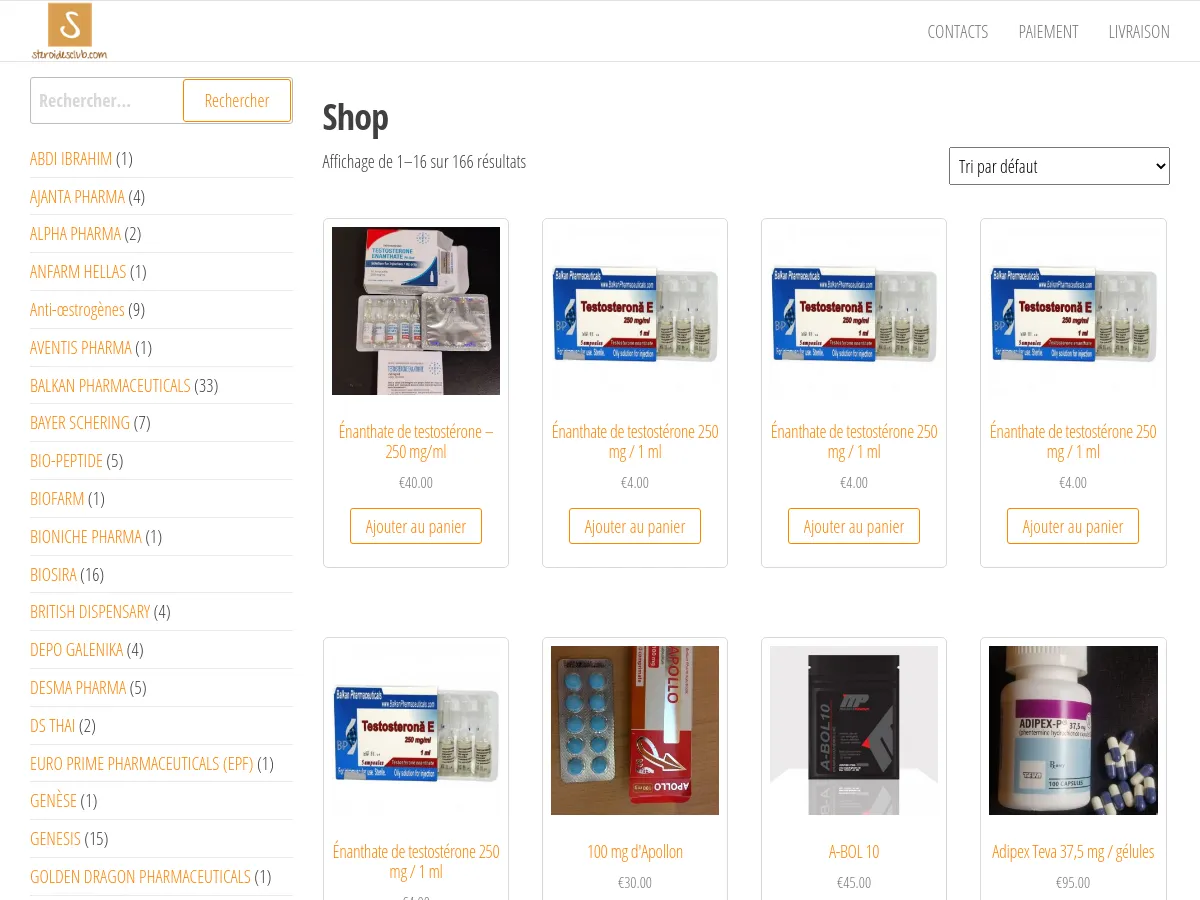Open the EURO PRIME PHARMACEUTICALS (EPF) category
The height and width of the screenshot is (900, 1200).
(x=141, y=763)
